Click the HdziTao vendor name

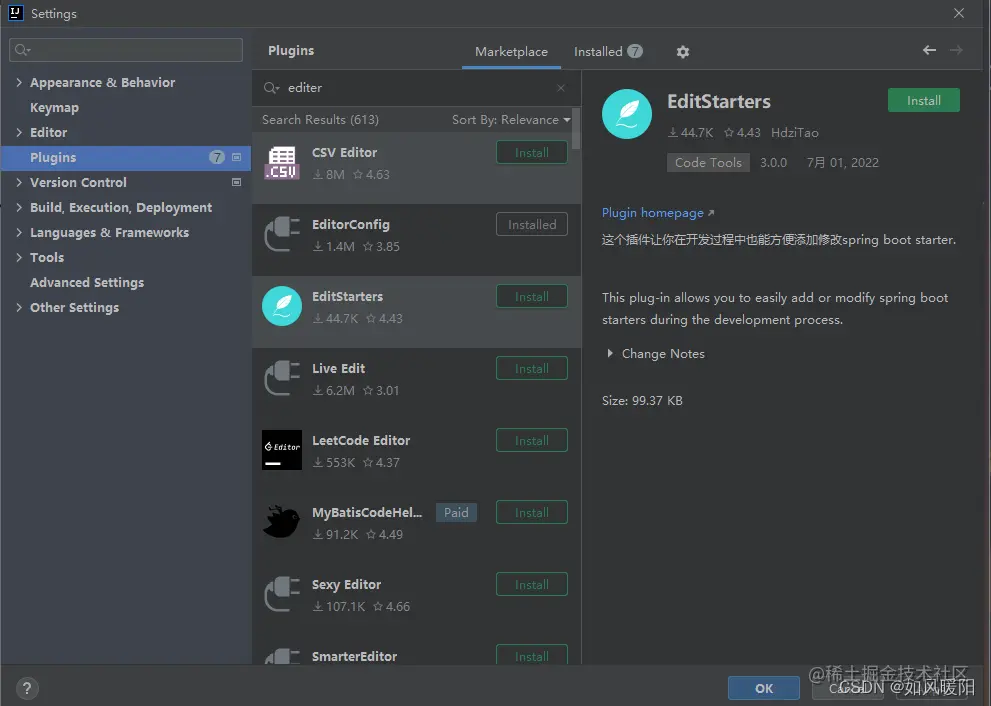pos(794,133)
